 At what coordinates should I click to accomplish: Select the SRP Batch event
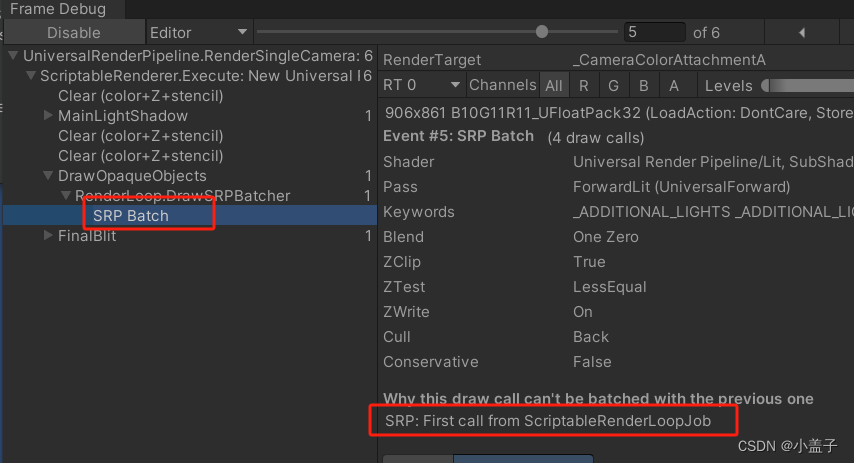(130, 216)
